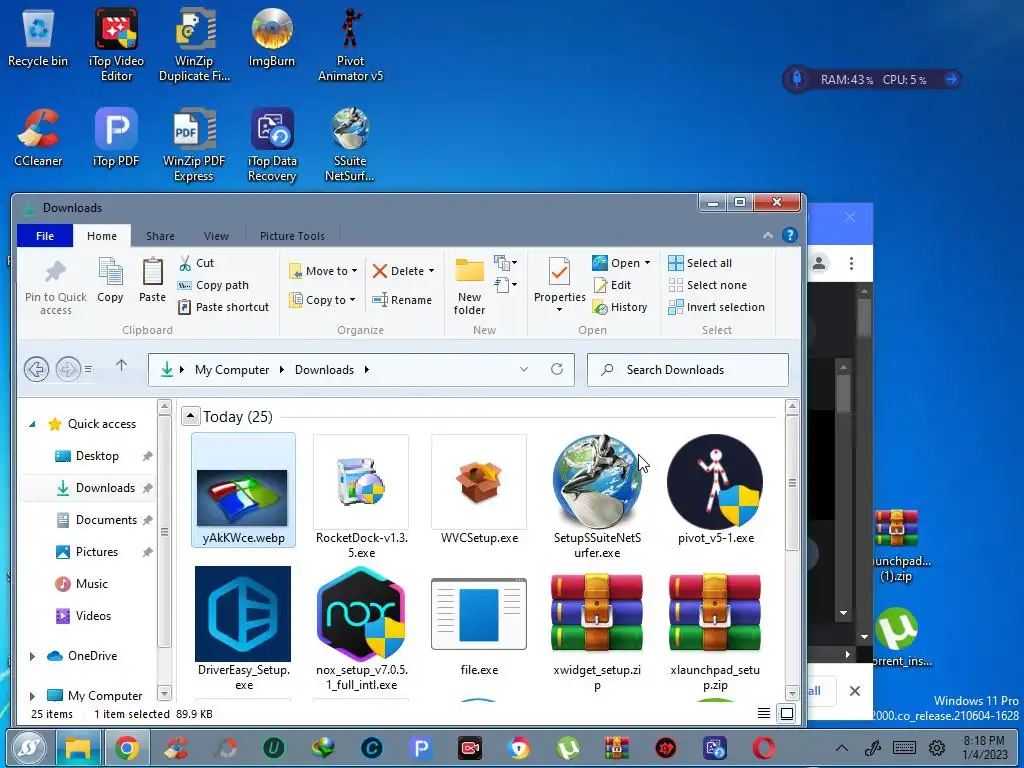Open ImgBurn desktop shortcut
Image resolution: width=1024 pixels, height=768 pixels.
272,38
